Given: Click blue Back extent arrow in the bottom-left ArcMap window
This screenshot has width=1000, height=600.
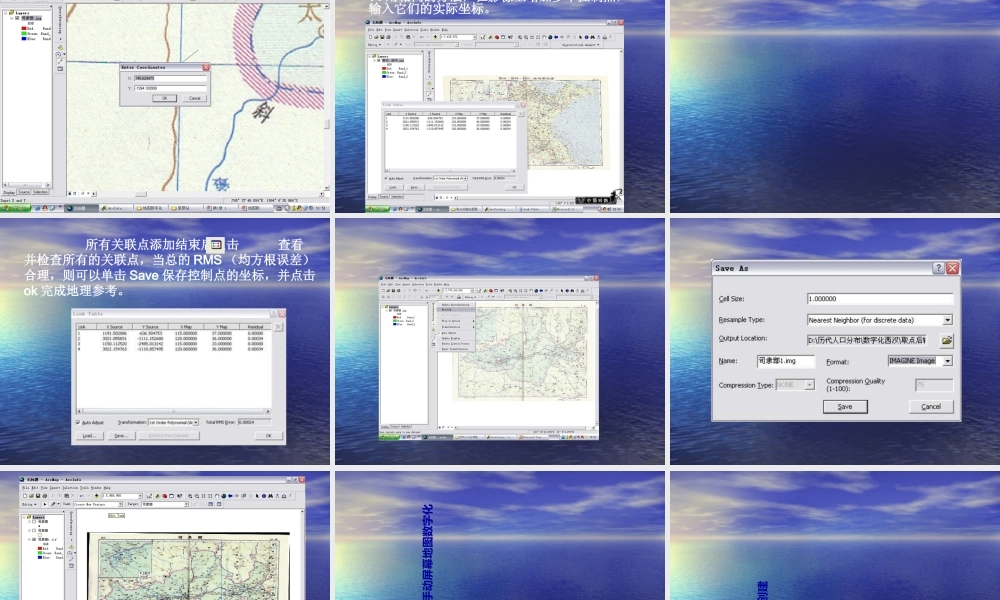Looking at the screenshot, I should (x=230, y=496).
